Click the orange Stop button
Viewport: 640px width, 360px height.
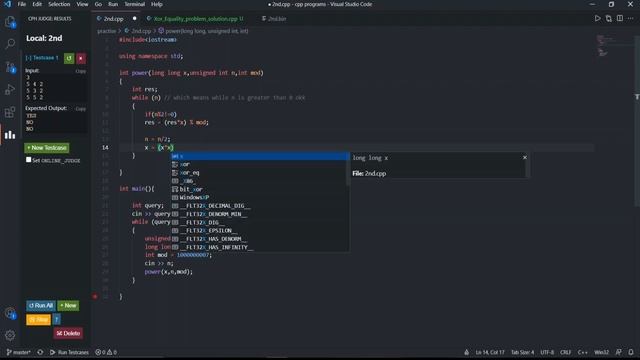(x=39, y=319)
